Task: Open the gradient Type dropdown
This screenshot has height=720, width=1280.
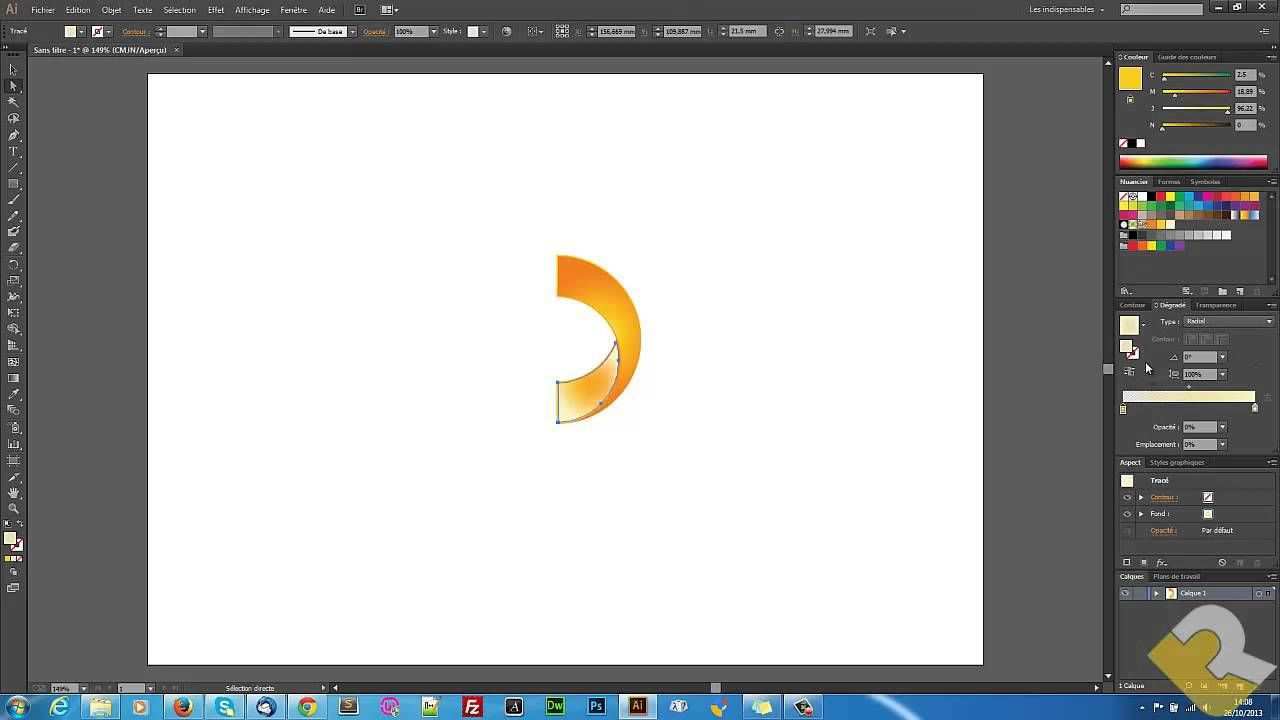Action: coord(1228,321)
